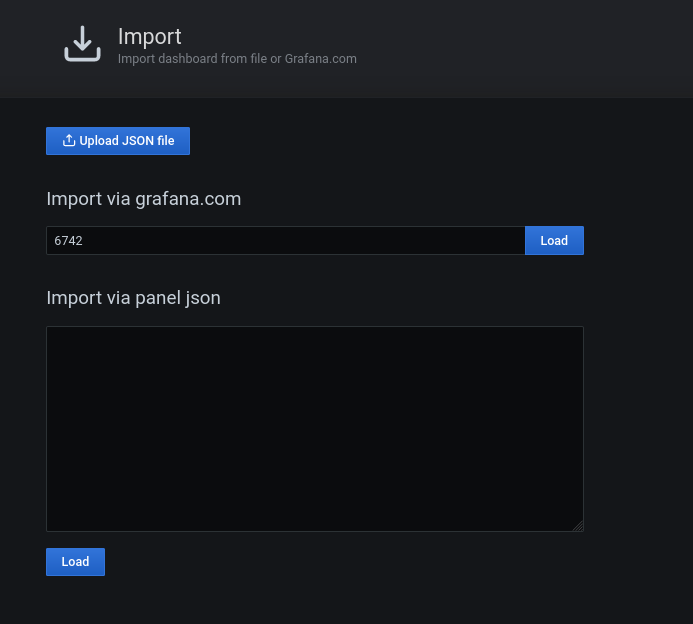Click the 6742 value in the input
This screenshot has height=624, width=693.
[68, 241]
